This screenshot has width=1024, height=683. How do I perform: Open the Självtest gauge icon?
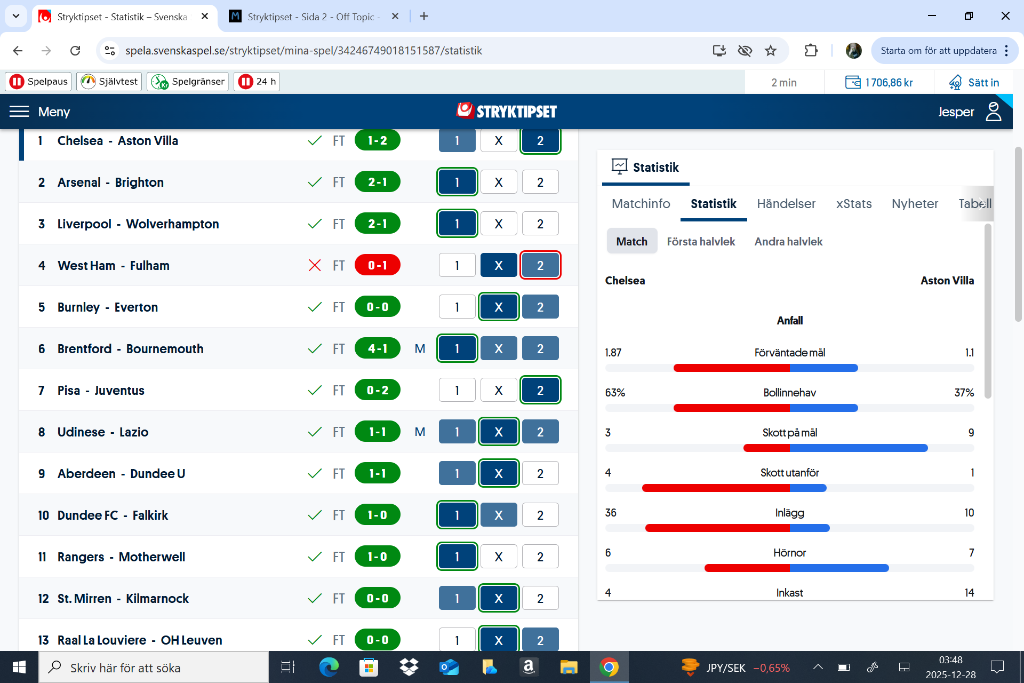[x=89, y=82]
